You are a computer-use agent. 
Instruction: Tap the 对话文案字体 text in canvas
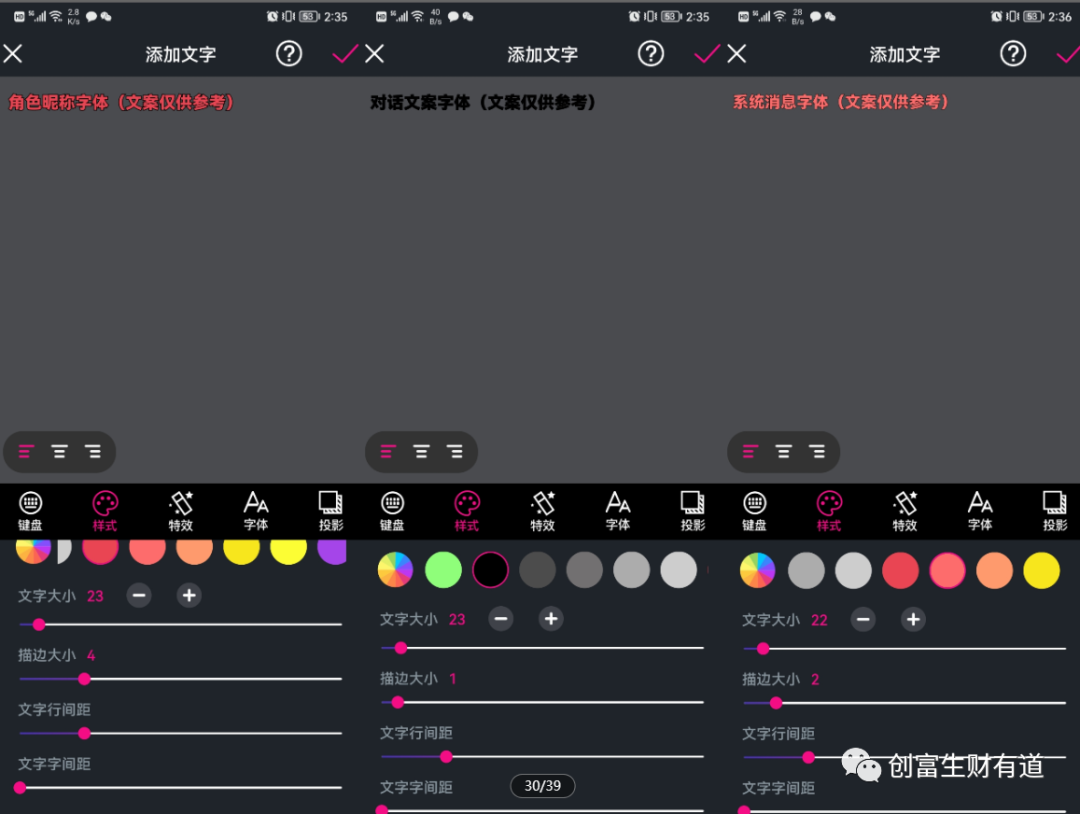[x=483, y=102]
